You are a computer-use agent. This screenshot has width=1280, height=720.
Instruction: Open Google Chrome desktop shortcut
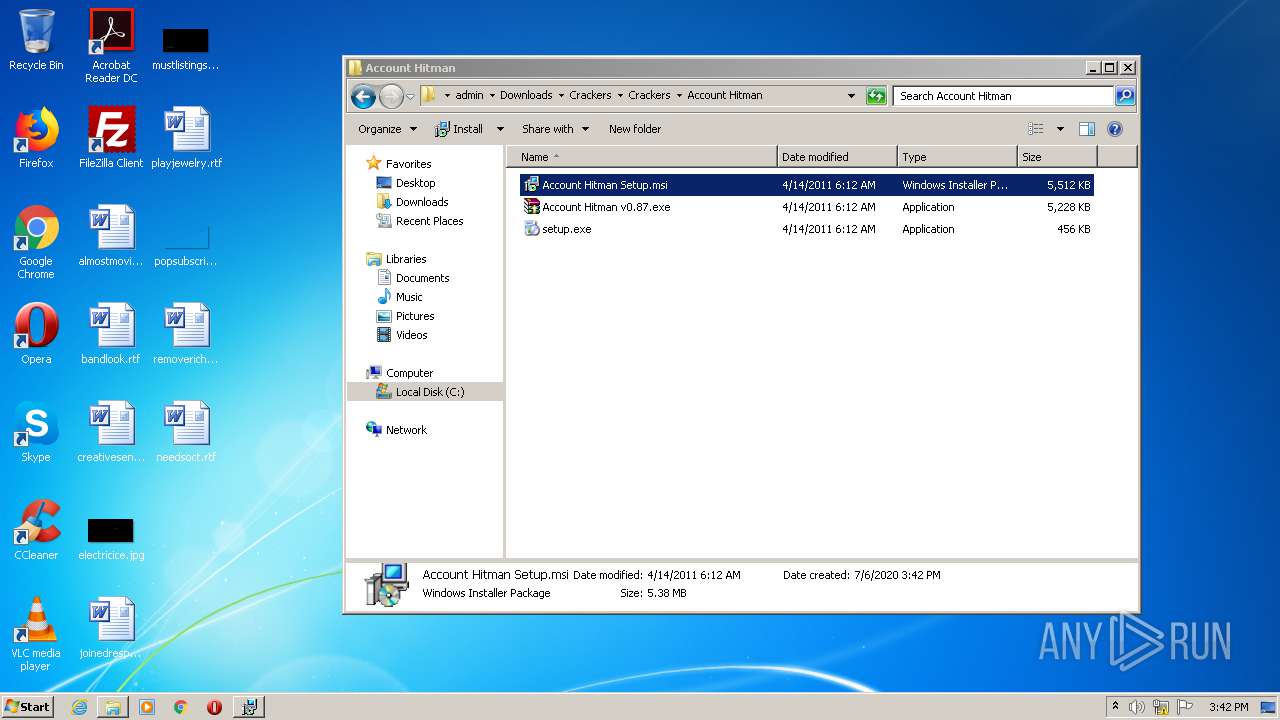[x=36, y=242]
